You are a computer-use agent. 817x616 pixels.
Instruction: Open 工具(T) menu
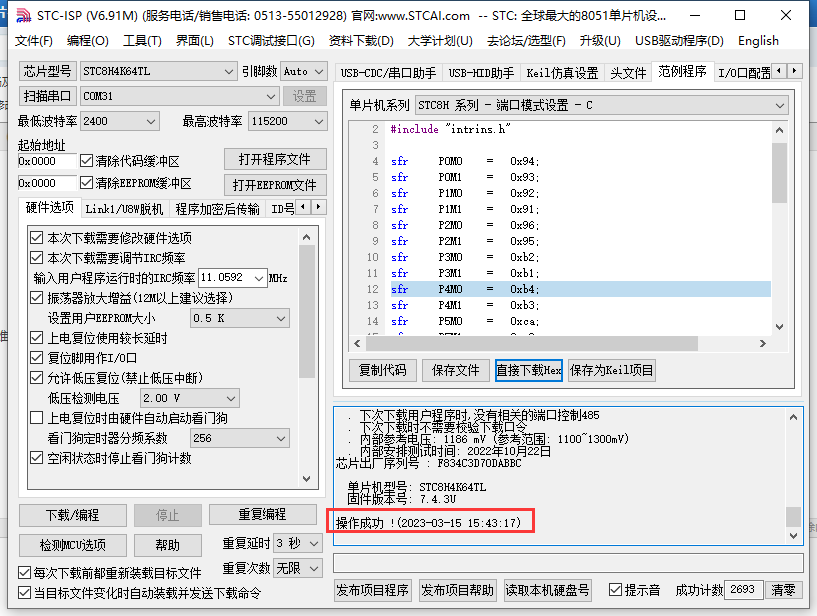click(142, 41)
